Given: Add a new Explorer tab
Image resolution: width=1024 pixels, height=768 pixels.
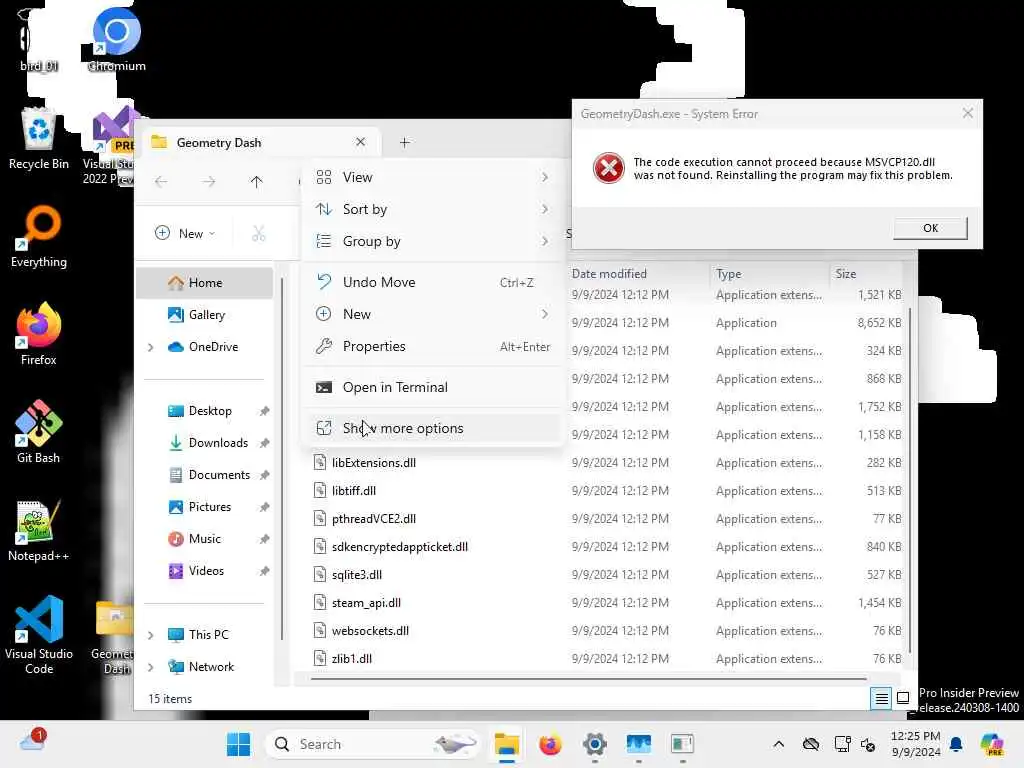Looking at the screenshot, I should [x=404, y=142].
